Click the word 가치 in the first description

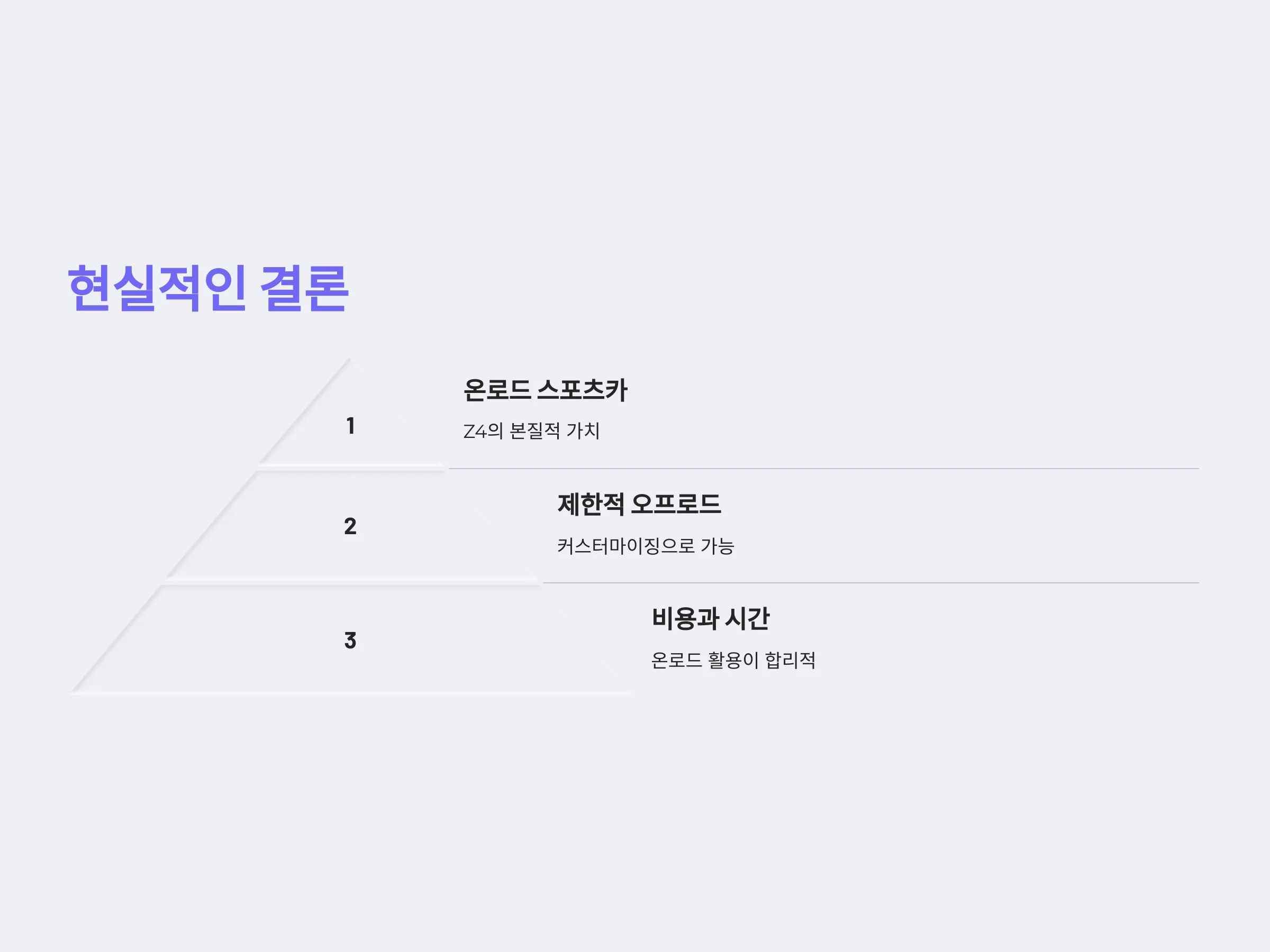coord(583,431)
